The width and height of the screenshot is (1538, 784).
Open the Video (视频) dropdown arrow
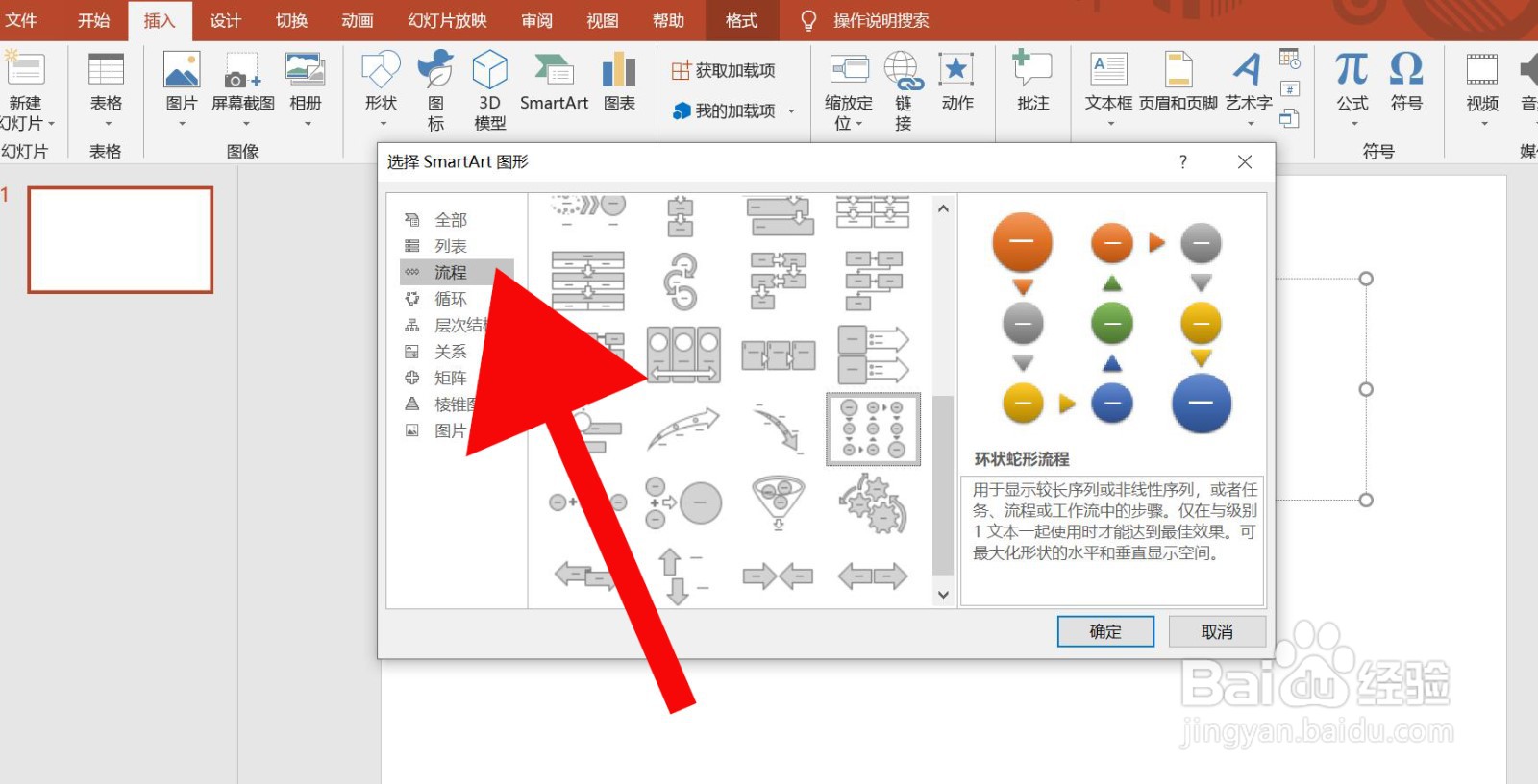coord(1484,124)
